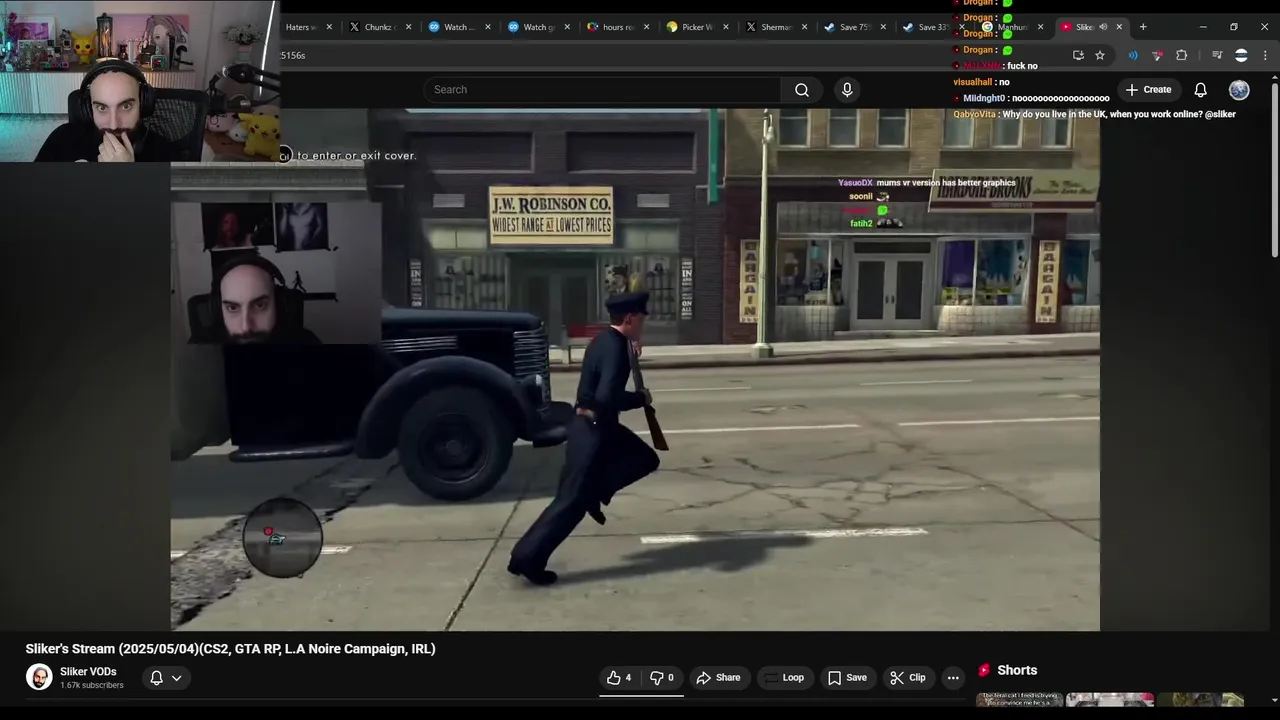Click the video title text
The width and height of the screenshot is (1280, 720).
click(231, 649)
